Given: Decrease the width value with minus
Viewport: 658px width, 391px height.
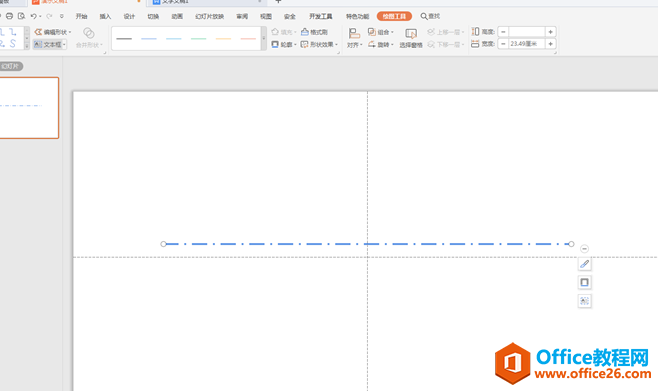Looking at the screenshot, I should pyautogui.click(x=503, y=44).
